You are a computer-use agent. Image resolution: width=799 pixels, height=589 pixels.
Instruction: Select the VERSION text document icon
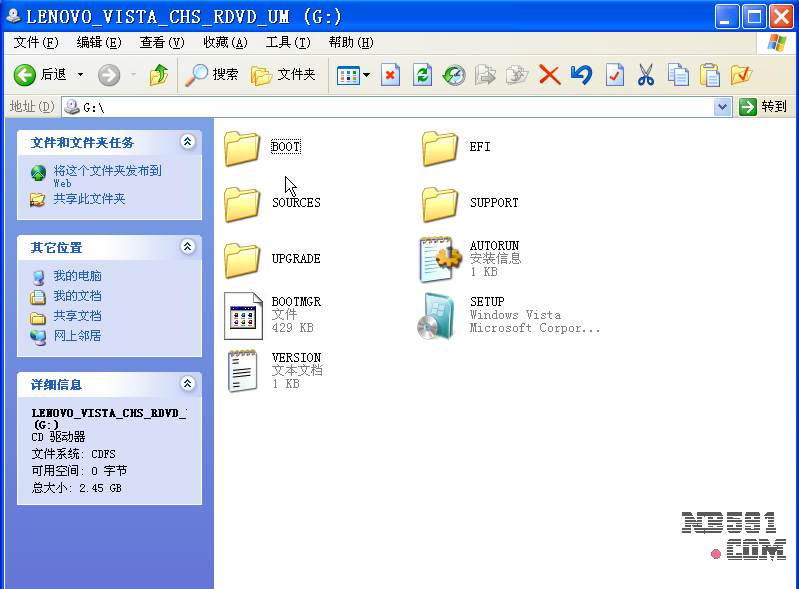242,370
